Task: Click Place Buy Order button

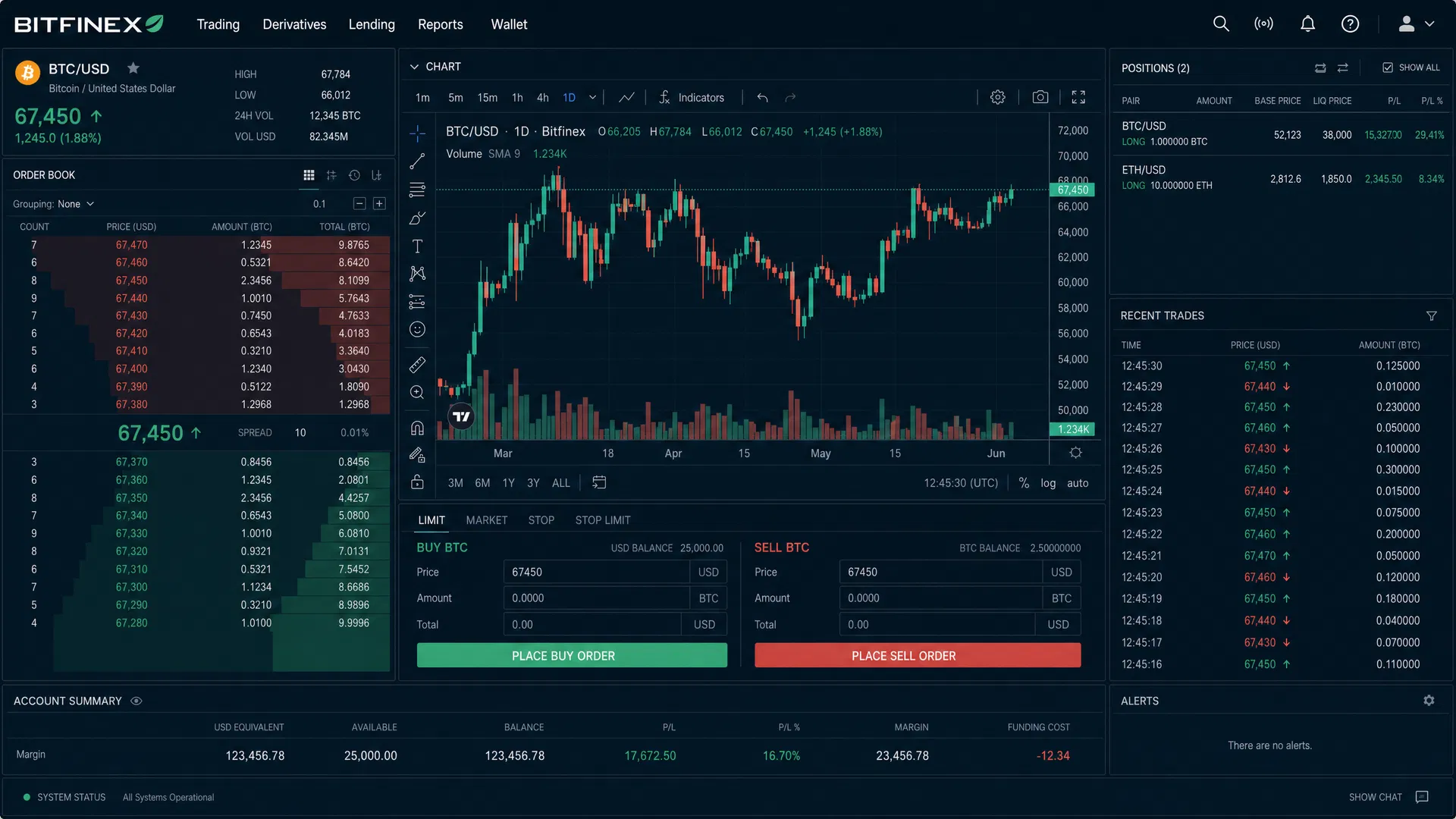Action: [572, 655]
